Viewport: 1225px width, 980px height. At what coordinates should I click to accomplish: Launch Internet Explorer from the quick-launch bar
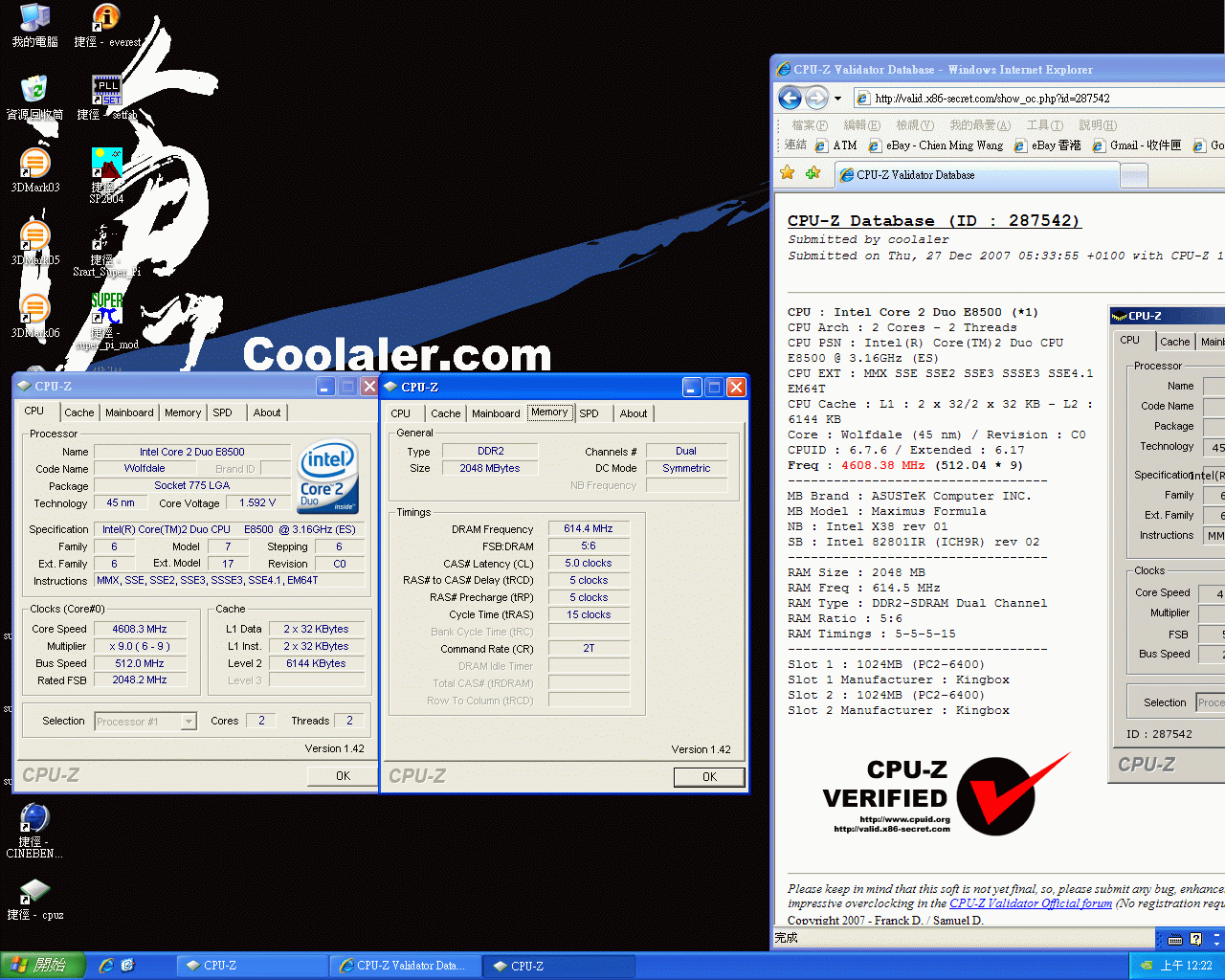(106, 966)
